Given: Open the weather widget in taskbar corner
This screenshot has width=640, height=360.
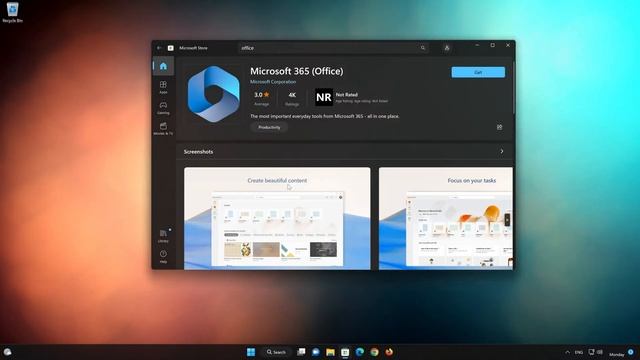Looking at the screenshot, I should click(7, 352).
